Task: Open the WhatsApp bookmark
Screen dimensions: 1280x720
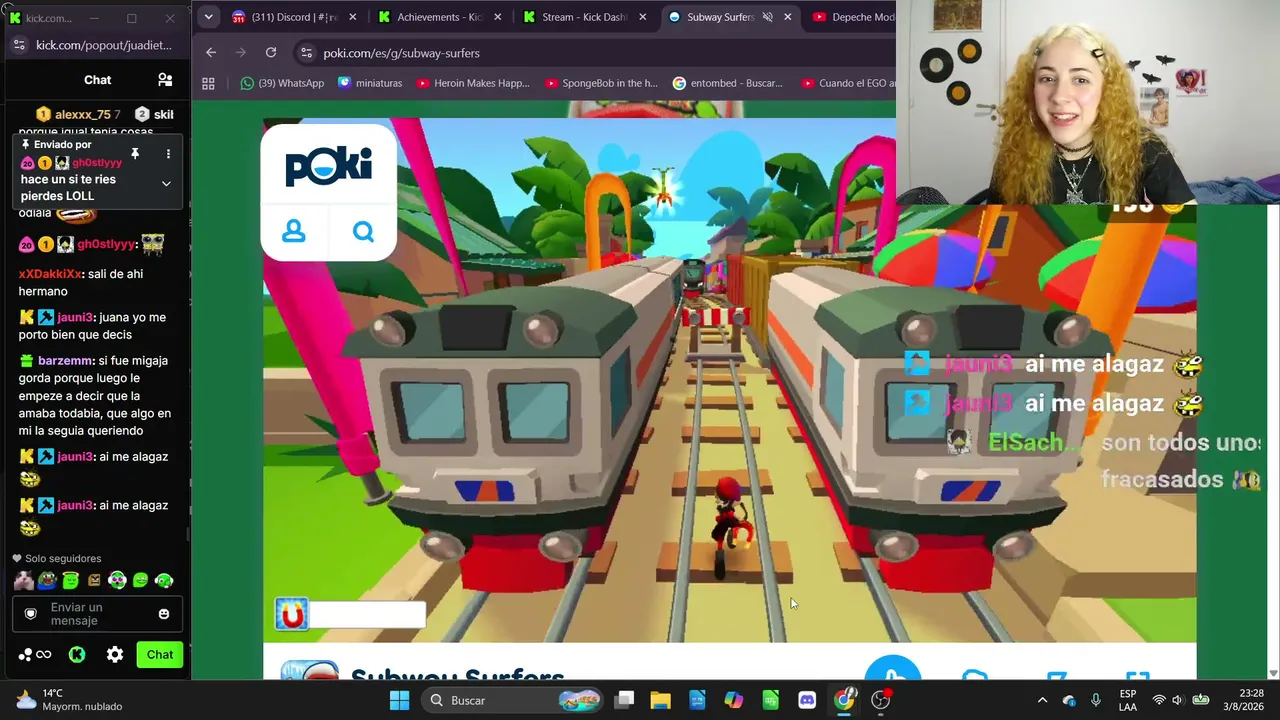Action: coord(282,83)
